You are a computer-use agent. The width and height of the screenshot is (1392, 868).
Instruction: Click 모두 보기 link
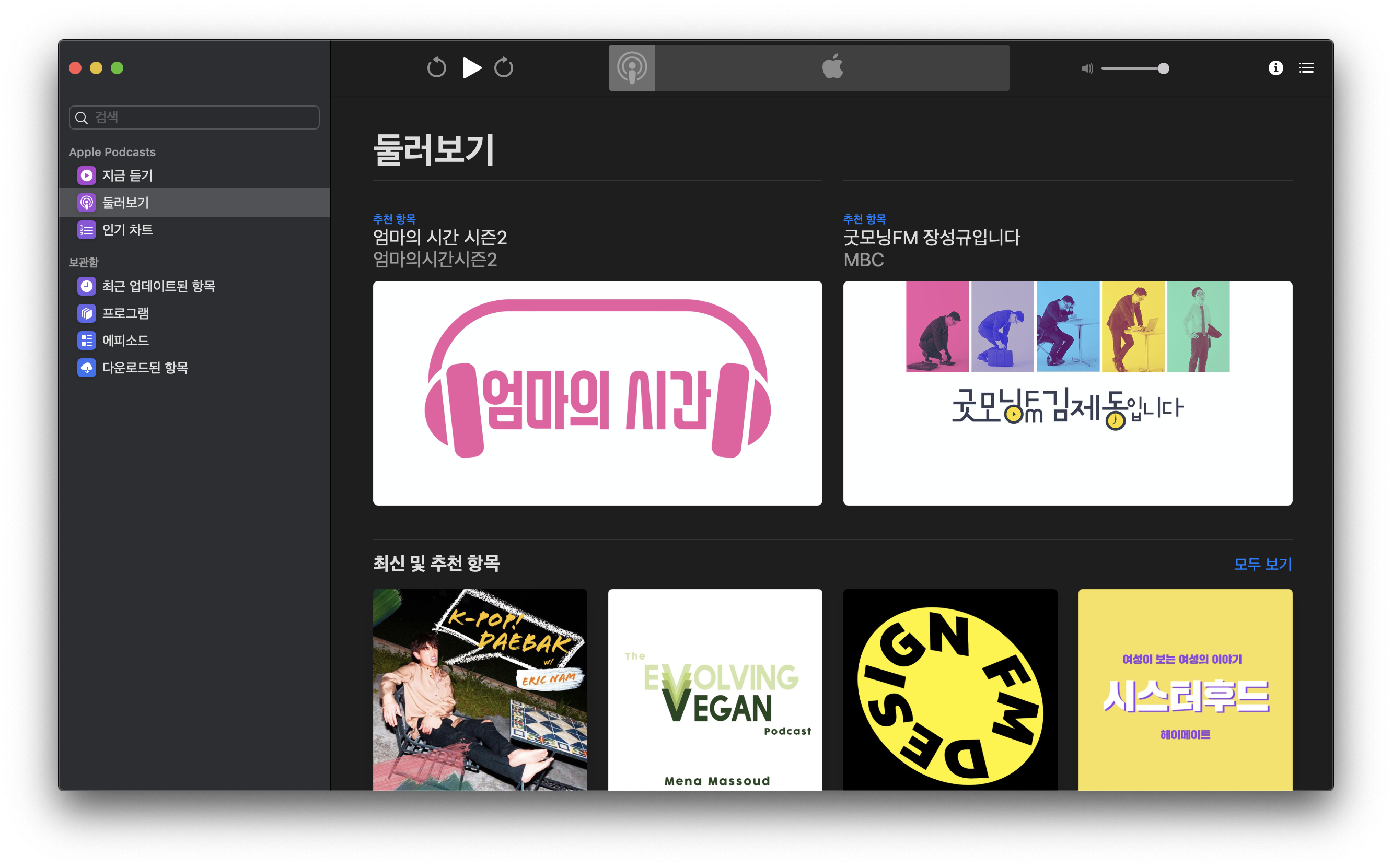tap(1262, 564)
